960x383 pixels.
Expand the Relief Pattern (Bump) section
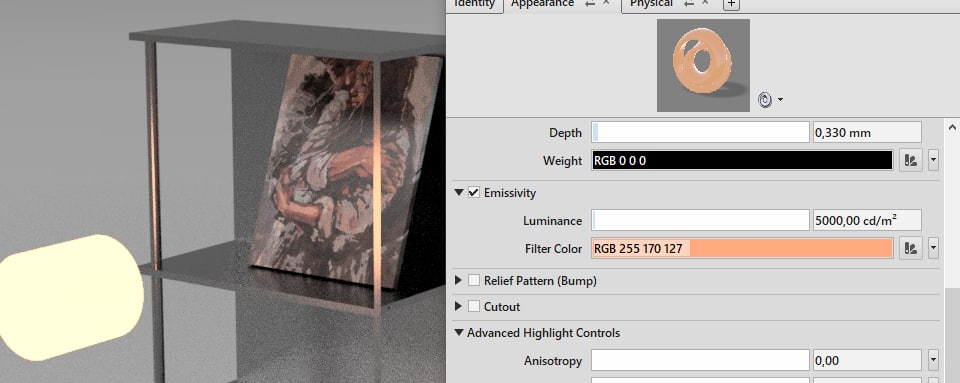click(x=459, y=281)
